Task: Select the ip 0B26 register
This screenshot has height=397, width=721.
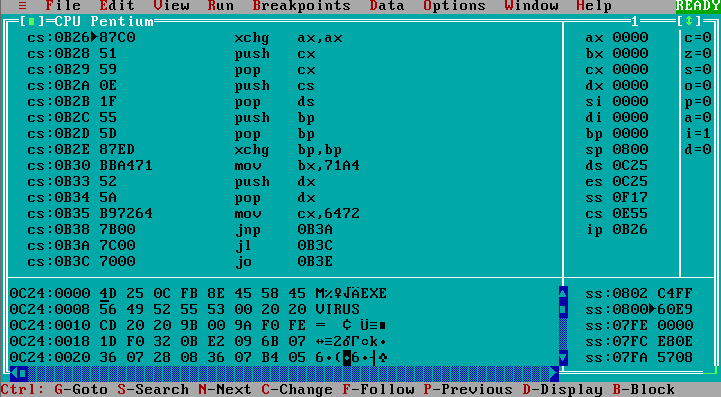Action: pyautogui.click(x=617, y=229)
